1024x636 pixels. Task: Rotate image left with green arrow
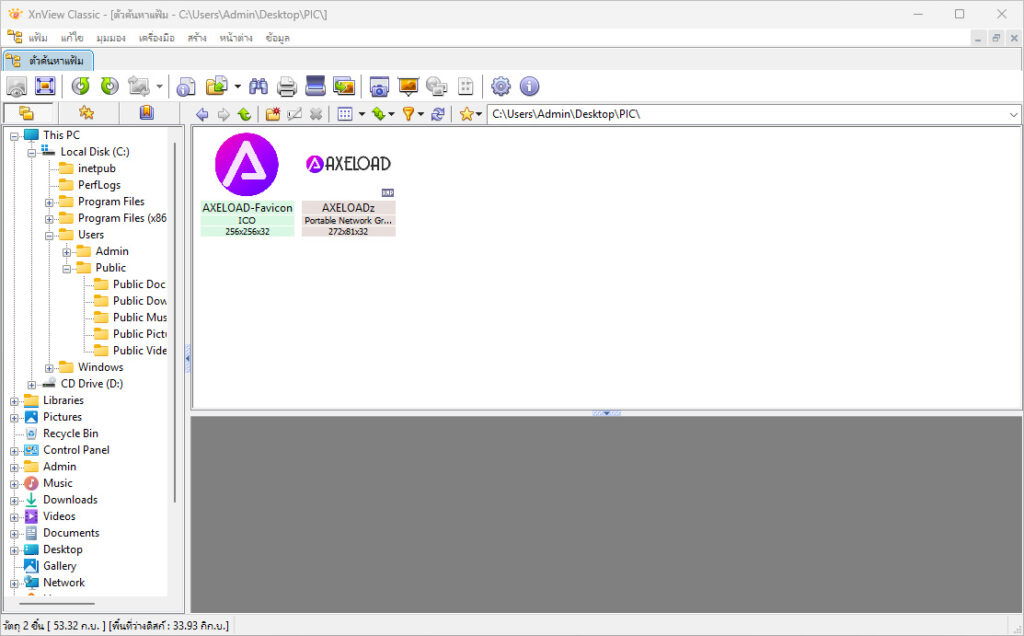click(x=81, y=86)
